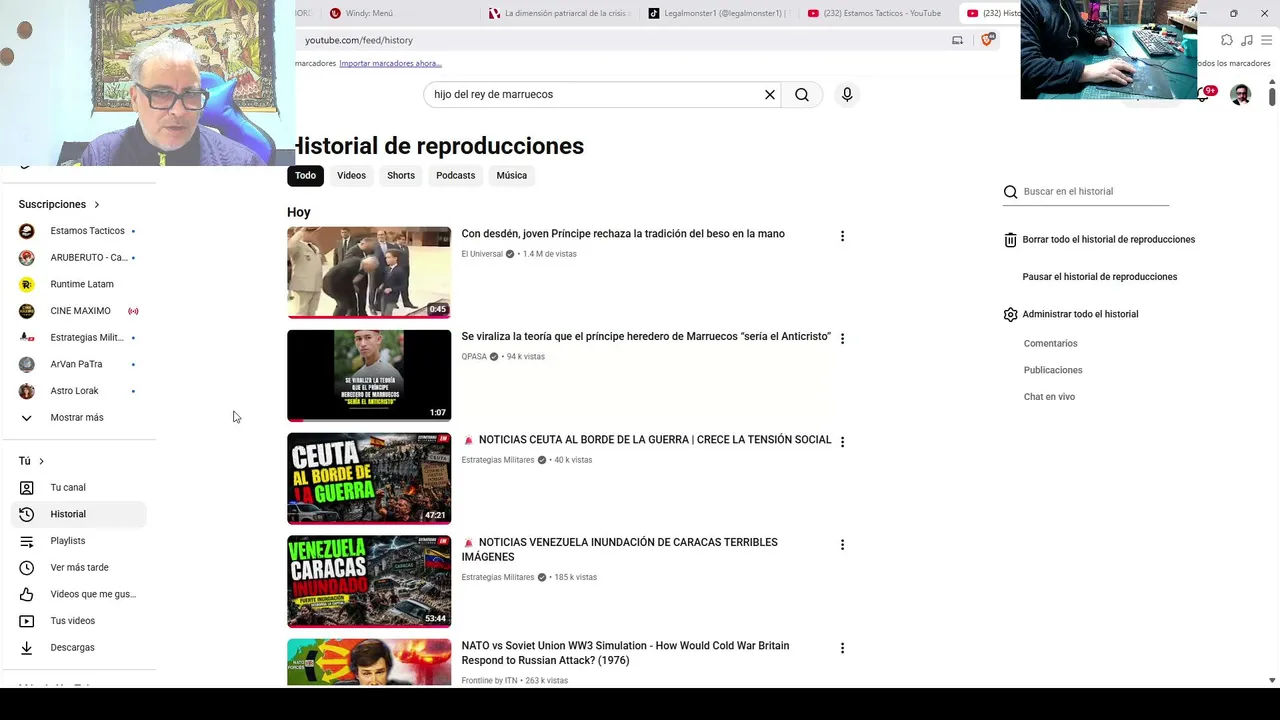Open the account avatar menu
This screenshot has width=1280, height=720.
point(1240,95)
